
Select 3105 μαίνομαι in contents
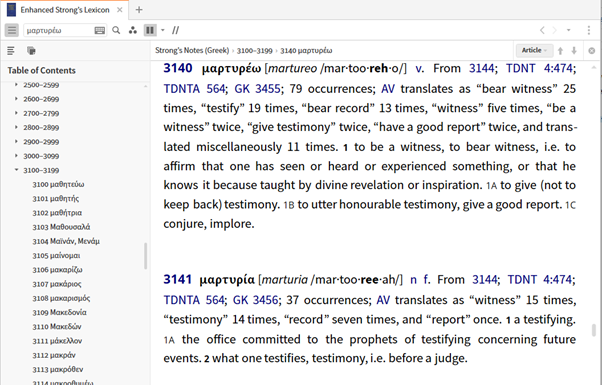coord(56,255)
